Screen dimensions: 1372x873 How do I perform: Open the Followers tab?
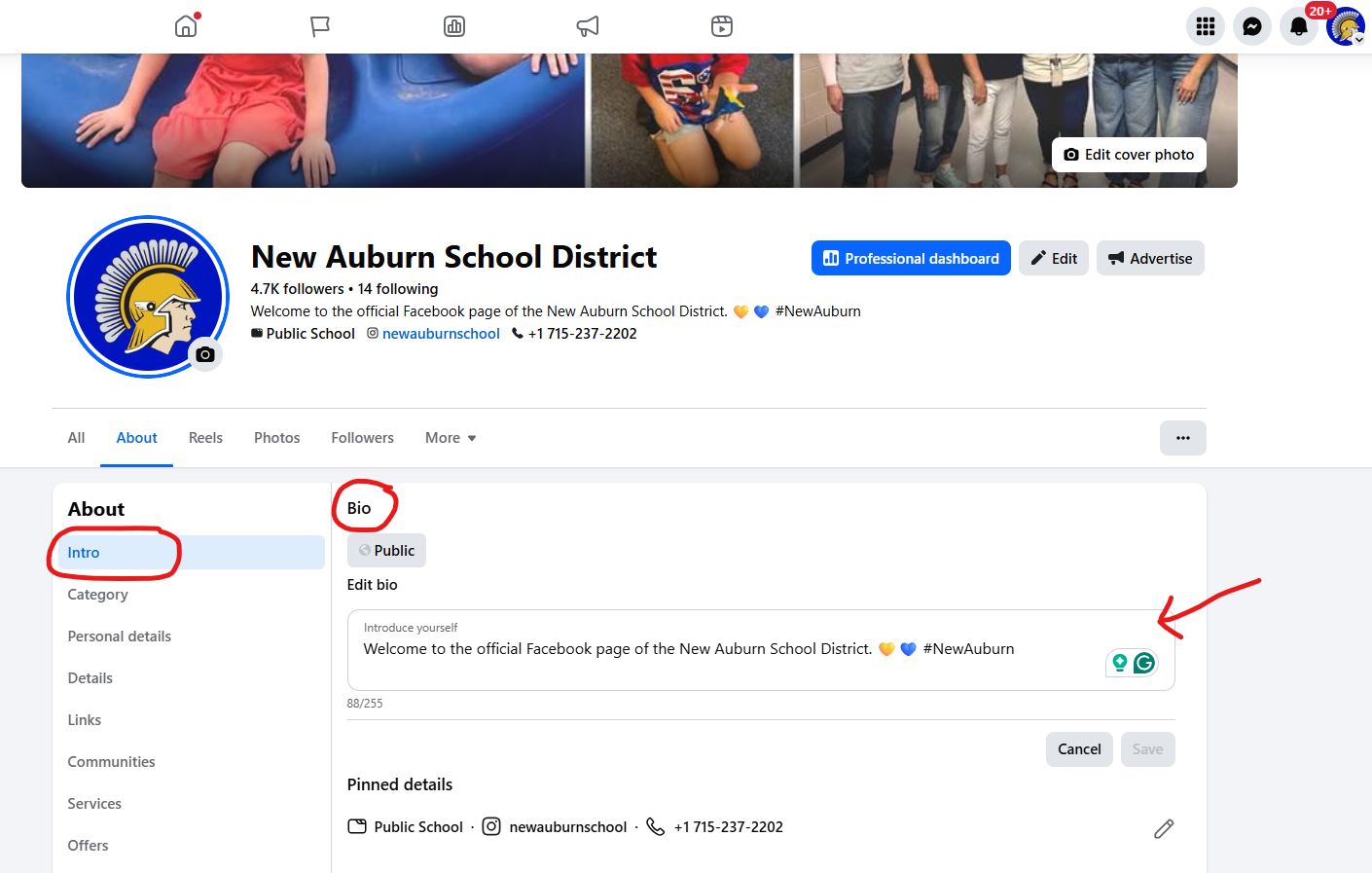(x=362, y=438)
